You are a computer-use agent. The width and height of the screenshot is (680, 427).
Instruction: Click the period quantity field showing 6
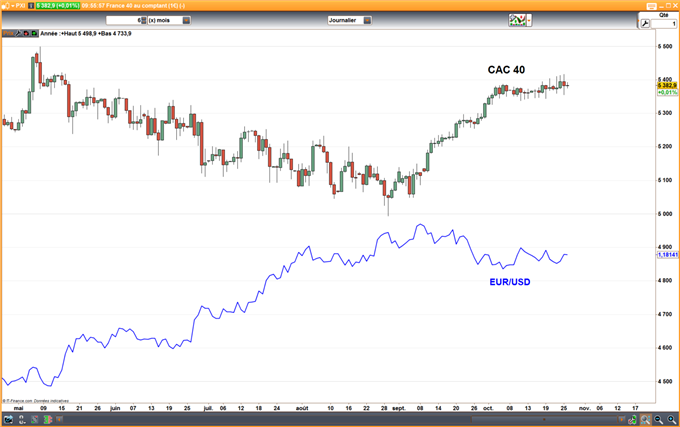[124, 20]
